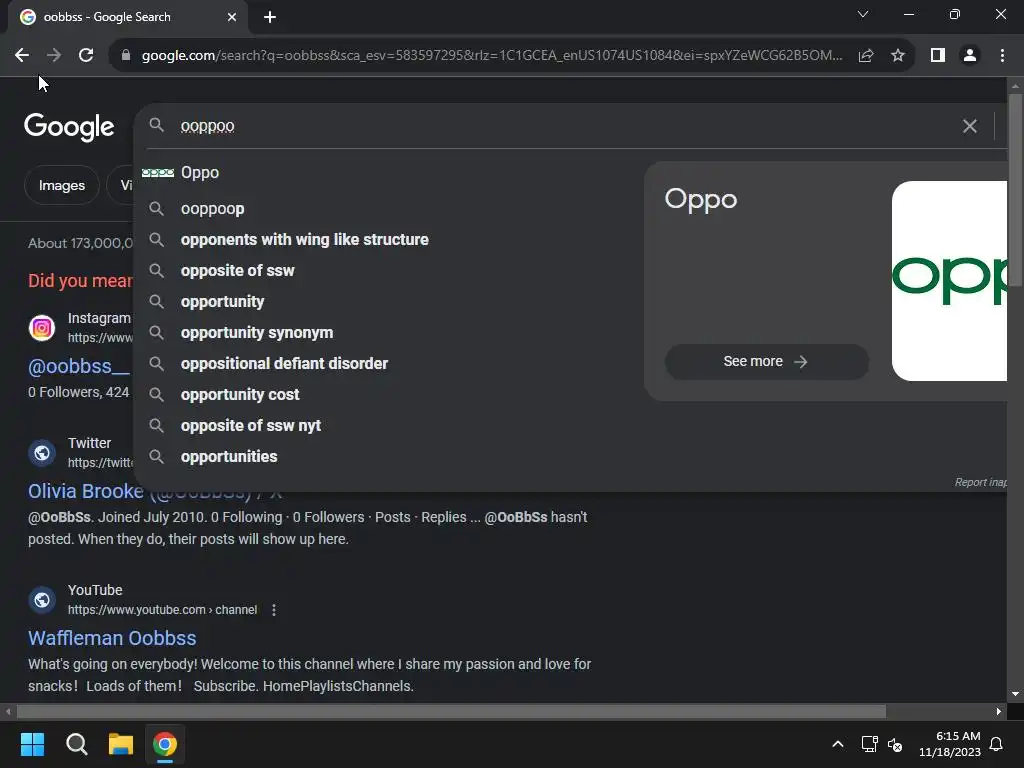The height and width of the screenshot is (768, 1024).
Task: Switch to the Images filter
Action: click(x=61, y=185)
